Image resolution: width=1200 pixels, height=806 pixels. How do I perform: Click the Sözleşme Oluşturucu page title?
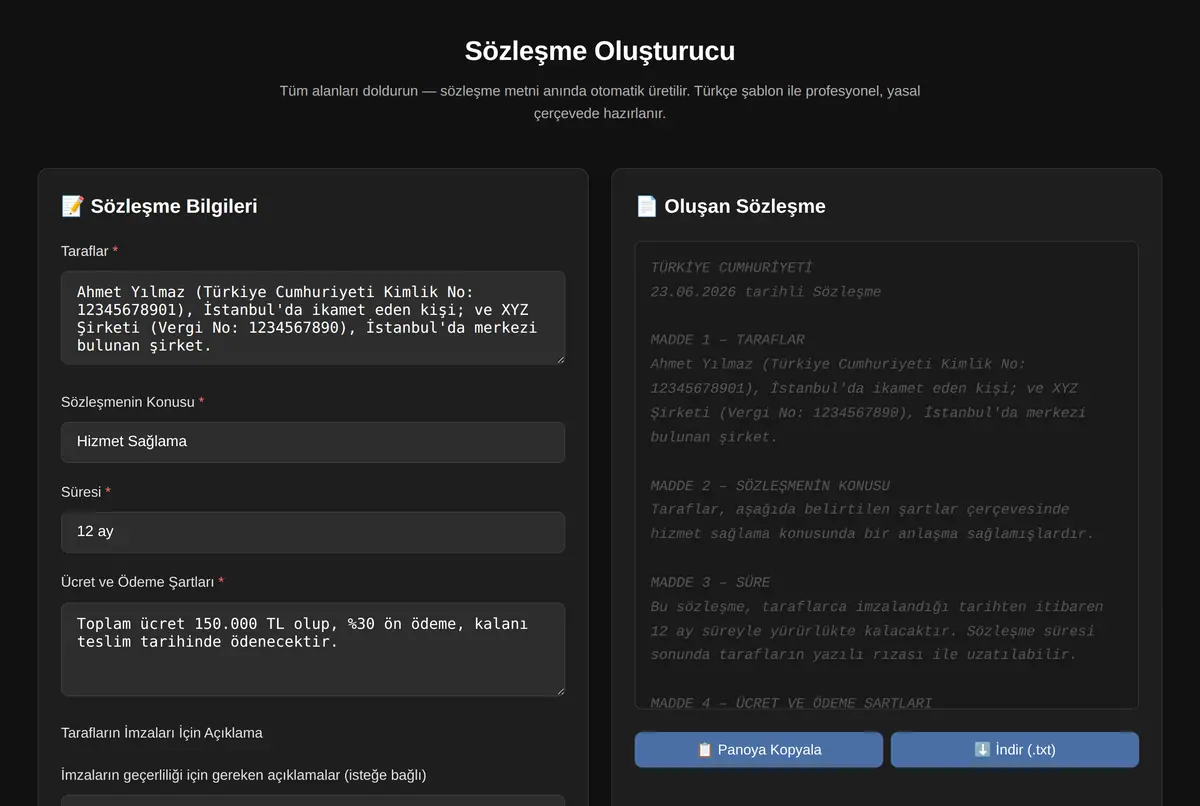600,51
